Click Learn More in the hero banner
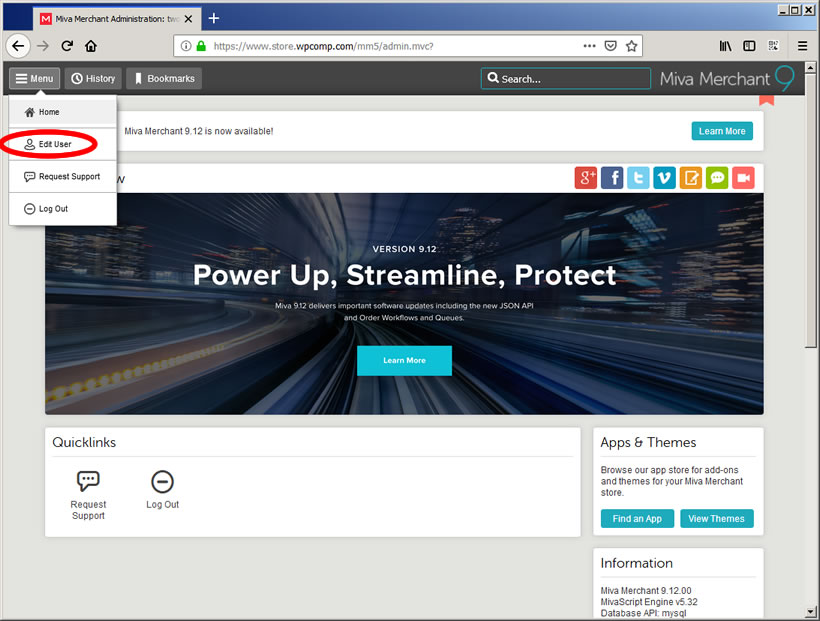This screenshot has width=820, height=621. coord(404,361)
